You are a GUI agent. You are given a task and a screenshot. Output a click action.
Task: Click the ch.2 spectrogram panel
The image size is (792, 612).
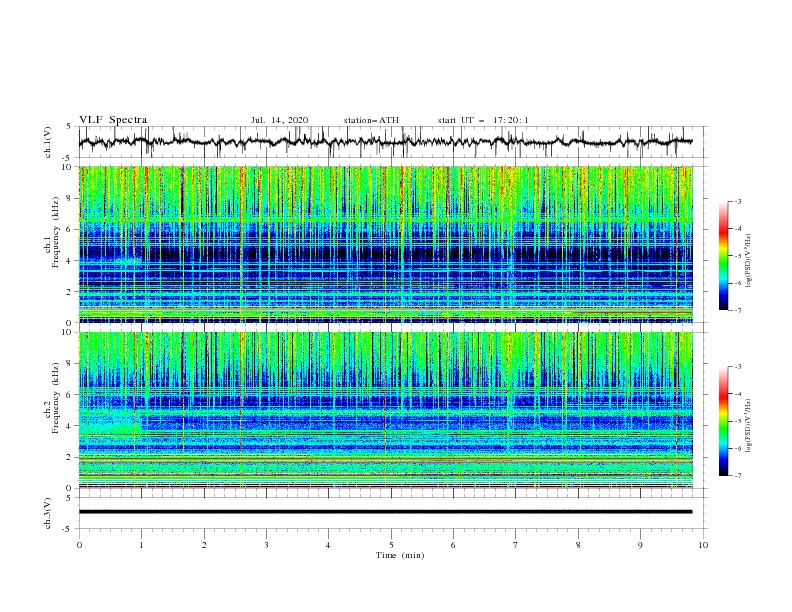click(386, 410)
